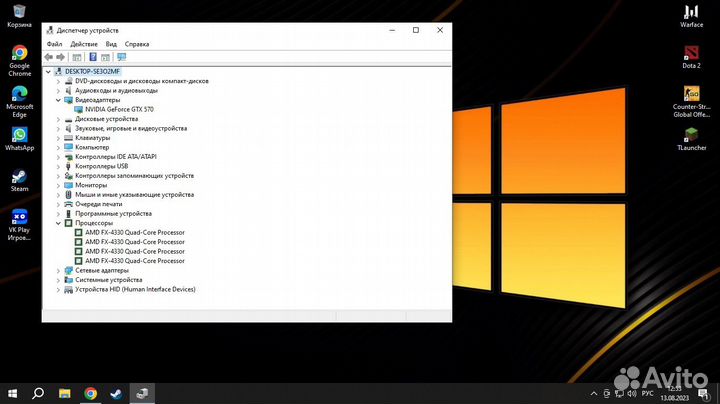The image size is (720, 404).
Task: Click the Корзина desktop icon
Action: (x=19, y=16)
